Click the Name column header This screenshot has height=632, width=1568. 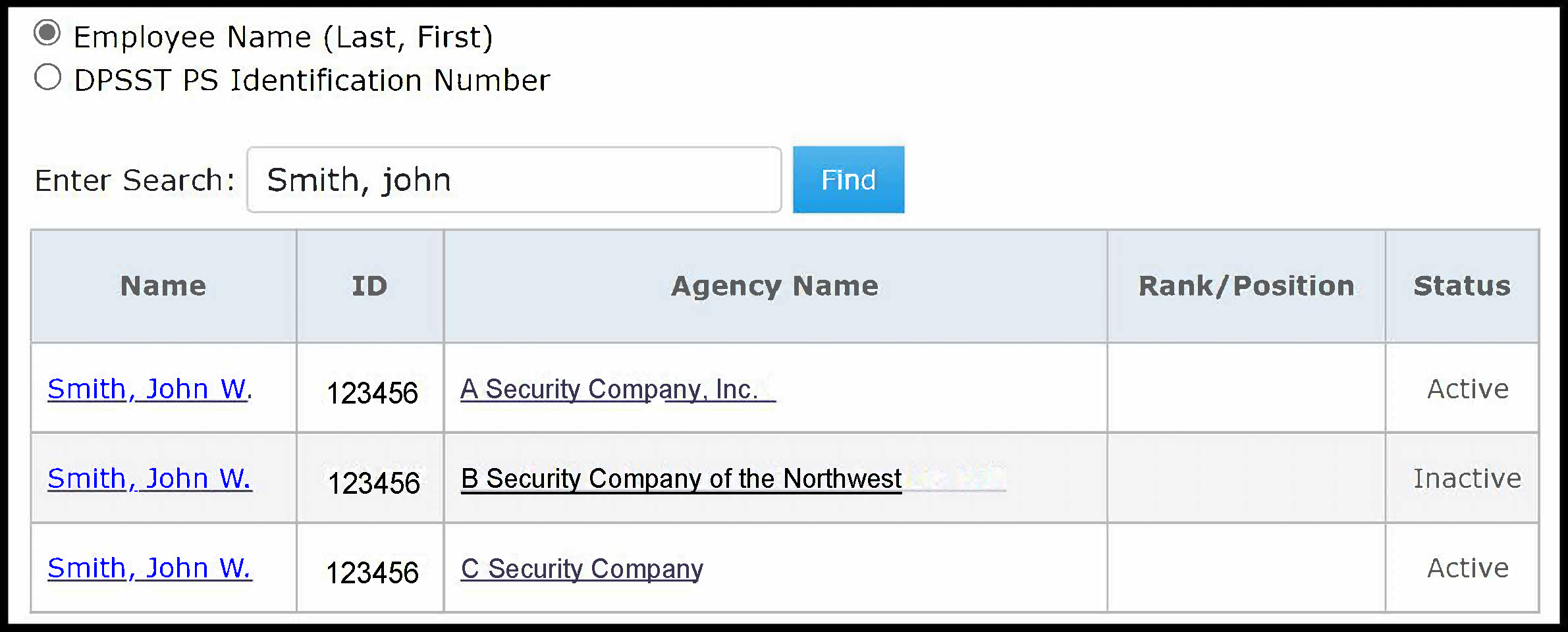[x=163, y=286]
